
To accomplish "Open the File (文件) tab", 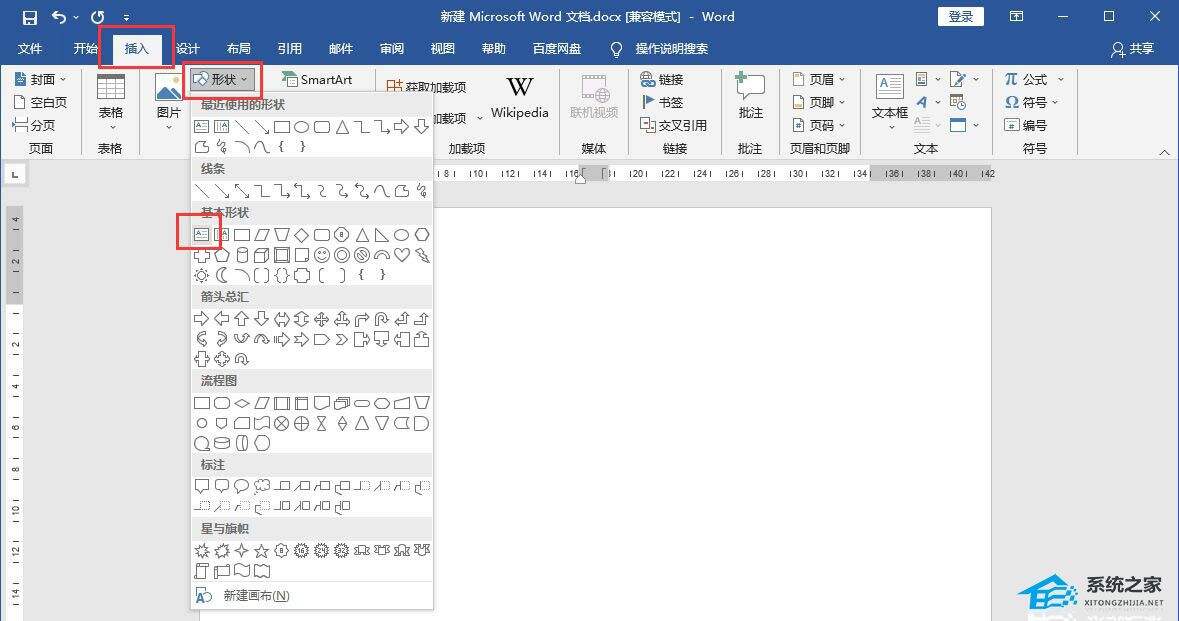I will click(x=29, y=48).
